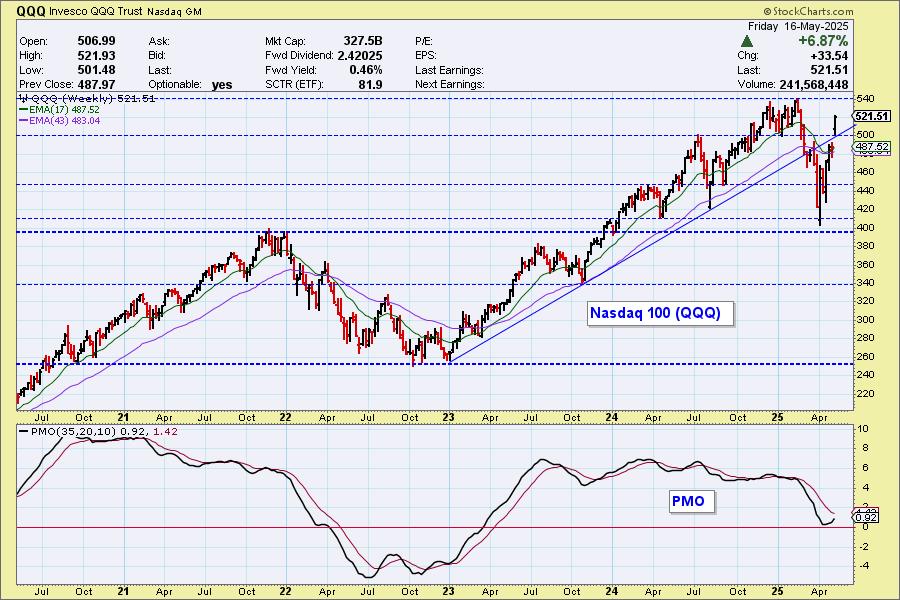Click year label 25 below the PMO panel

[x=777, y=591]
